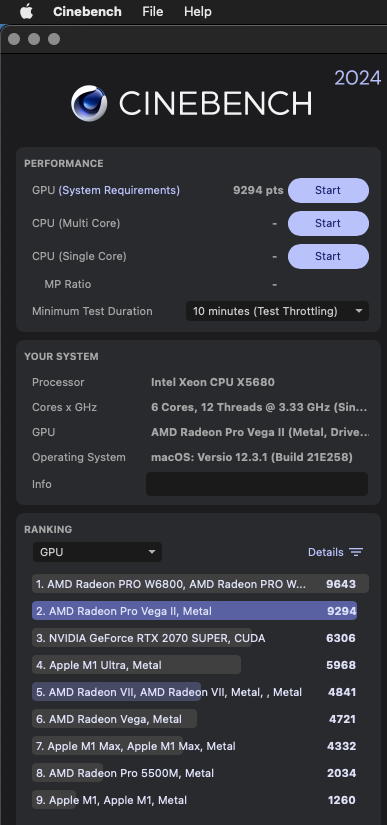Click the Info text field

pos(257,484)
